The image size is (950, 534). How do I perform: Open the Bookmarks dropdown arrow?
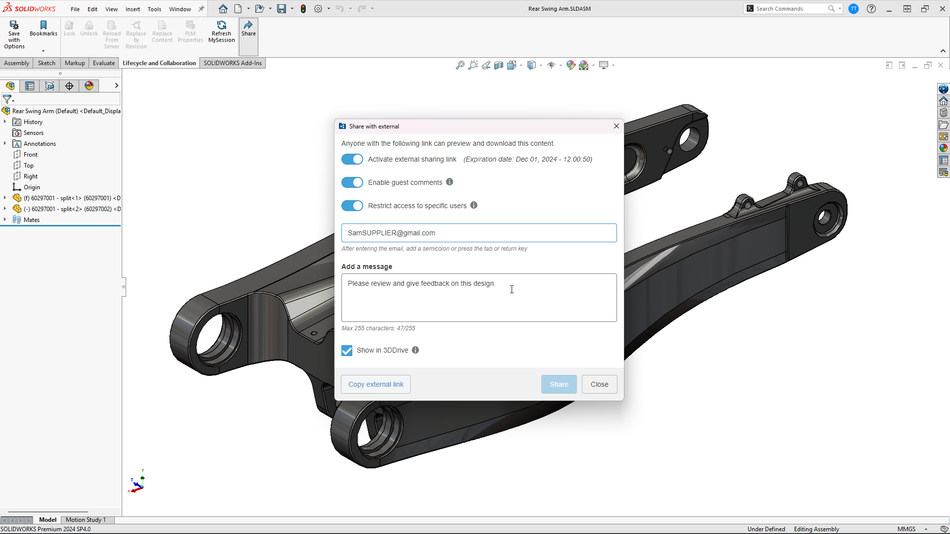(x=43, y=50)
